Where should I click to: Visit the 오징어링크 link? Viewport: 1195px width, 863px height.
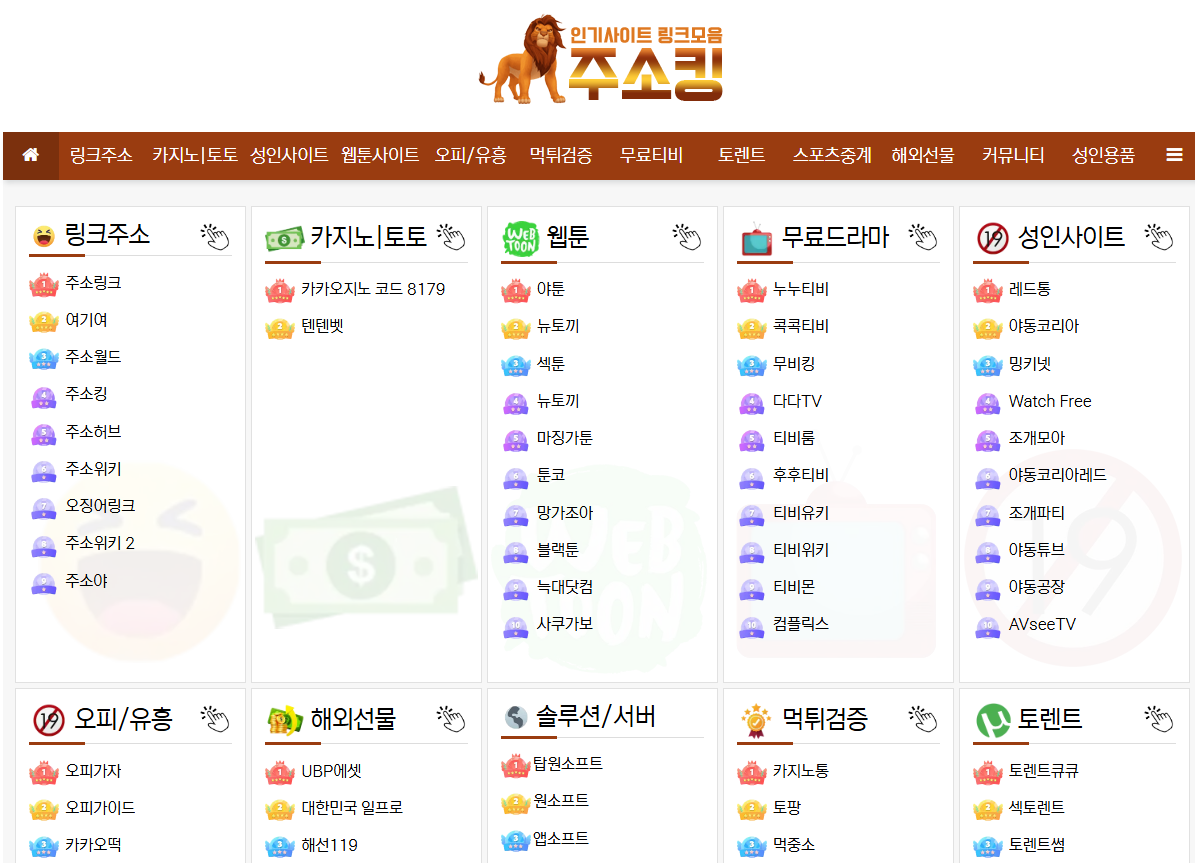tap(100, 505)
